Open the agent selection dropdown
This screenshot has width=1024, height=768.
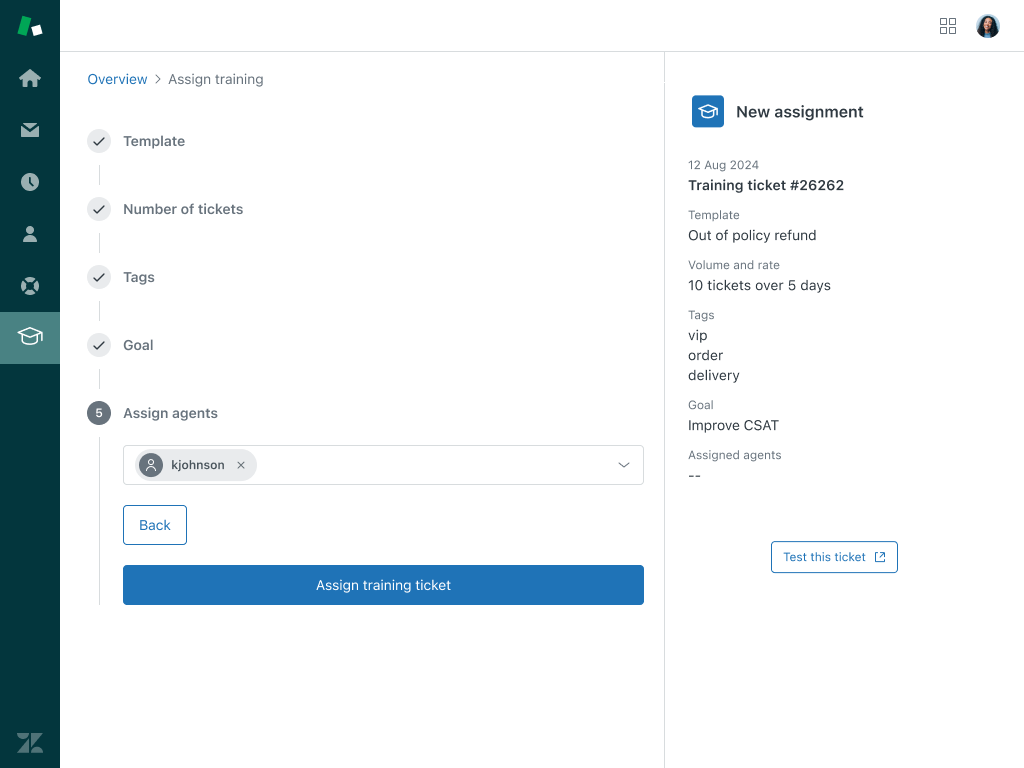tap(622, 464)
